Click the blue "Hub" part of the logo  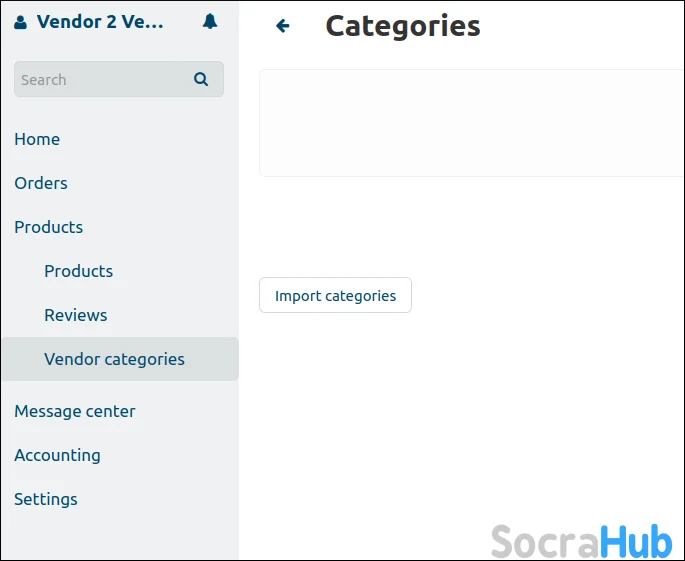(x=635, y=541)
